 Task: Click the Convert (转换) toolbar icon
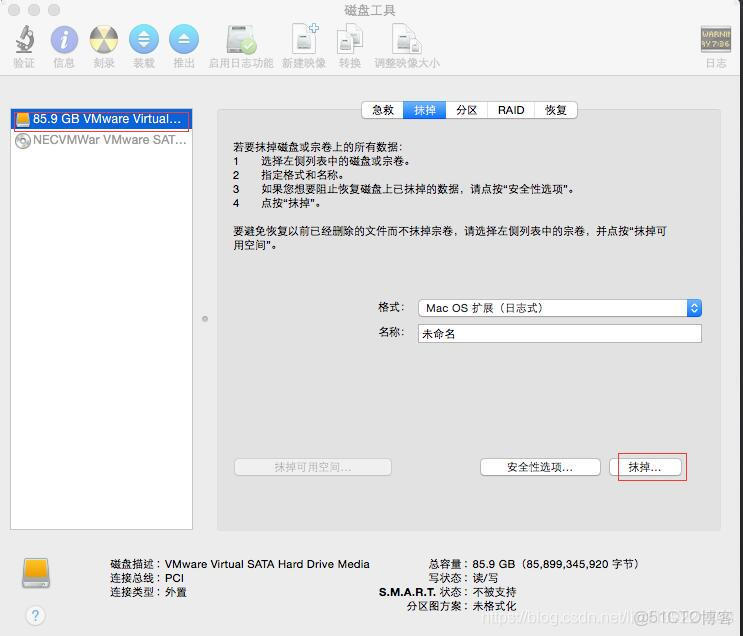(x=350, y=39)
